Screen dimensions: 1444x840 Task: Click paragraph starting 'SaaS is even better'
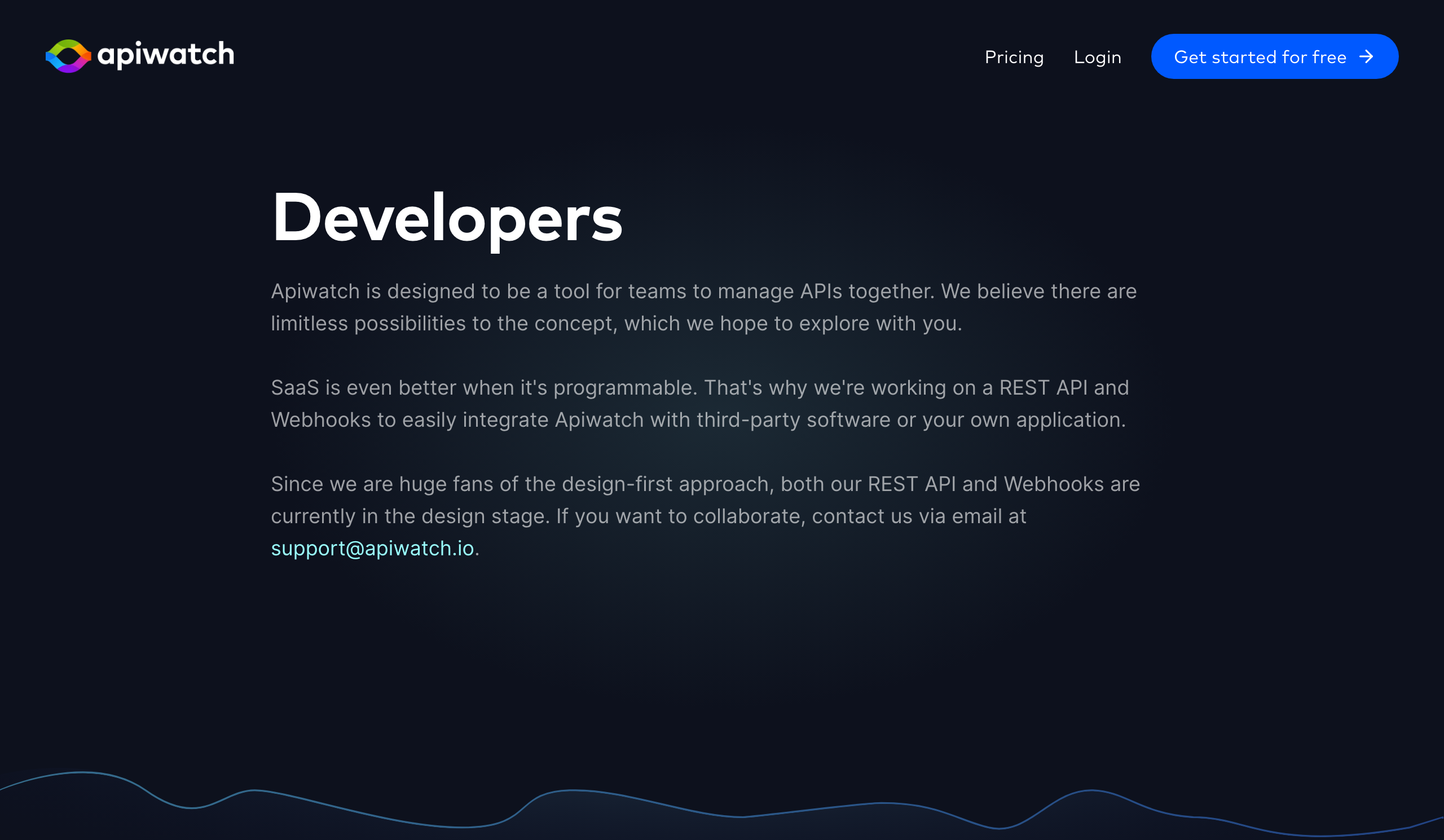(x=699, y=403)
